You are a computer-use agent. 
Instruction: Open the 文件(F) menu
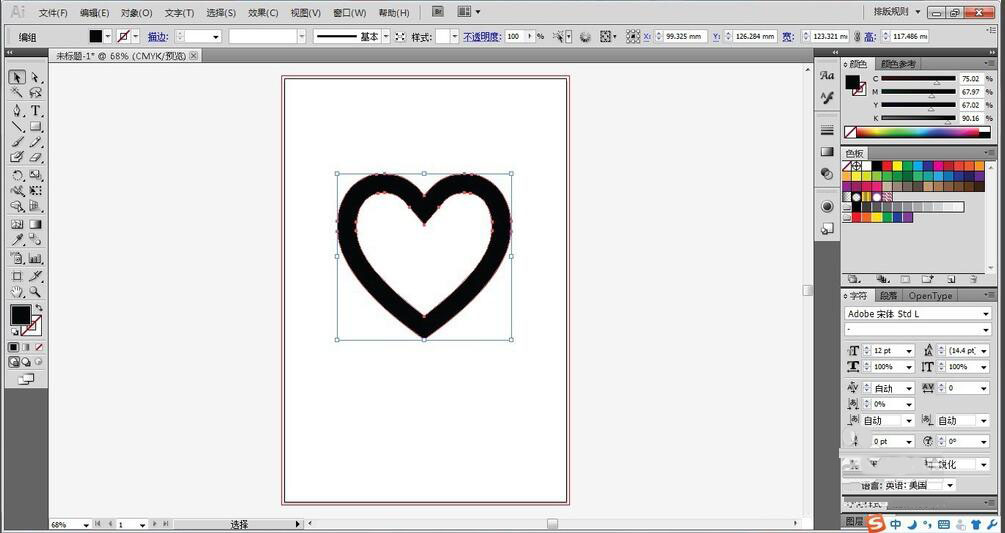[x=53, y=12]
